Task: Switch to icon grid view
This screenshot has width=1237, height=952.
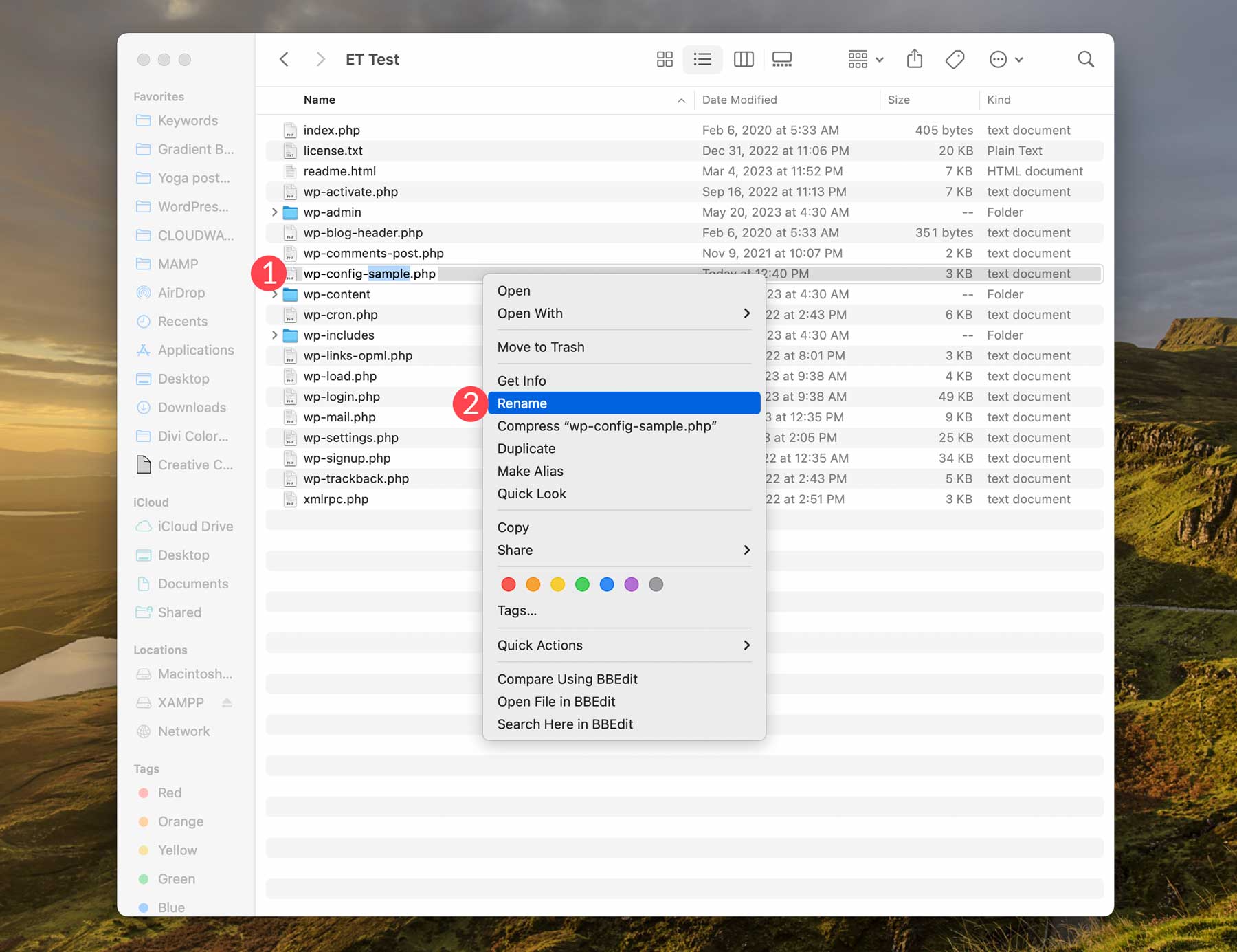Action: pos(664,59)
